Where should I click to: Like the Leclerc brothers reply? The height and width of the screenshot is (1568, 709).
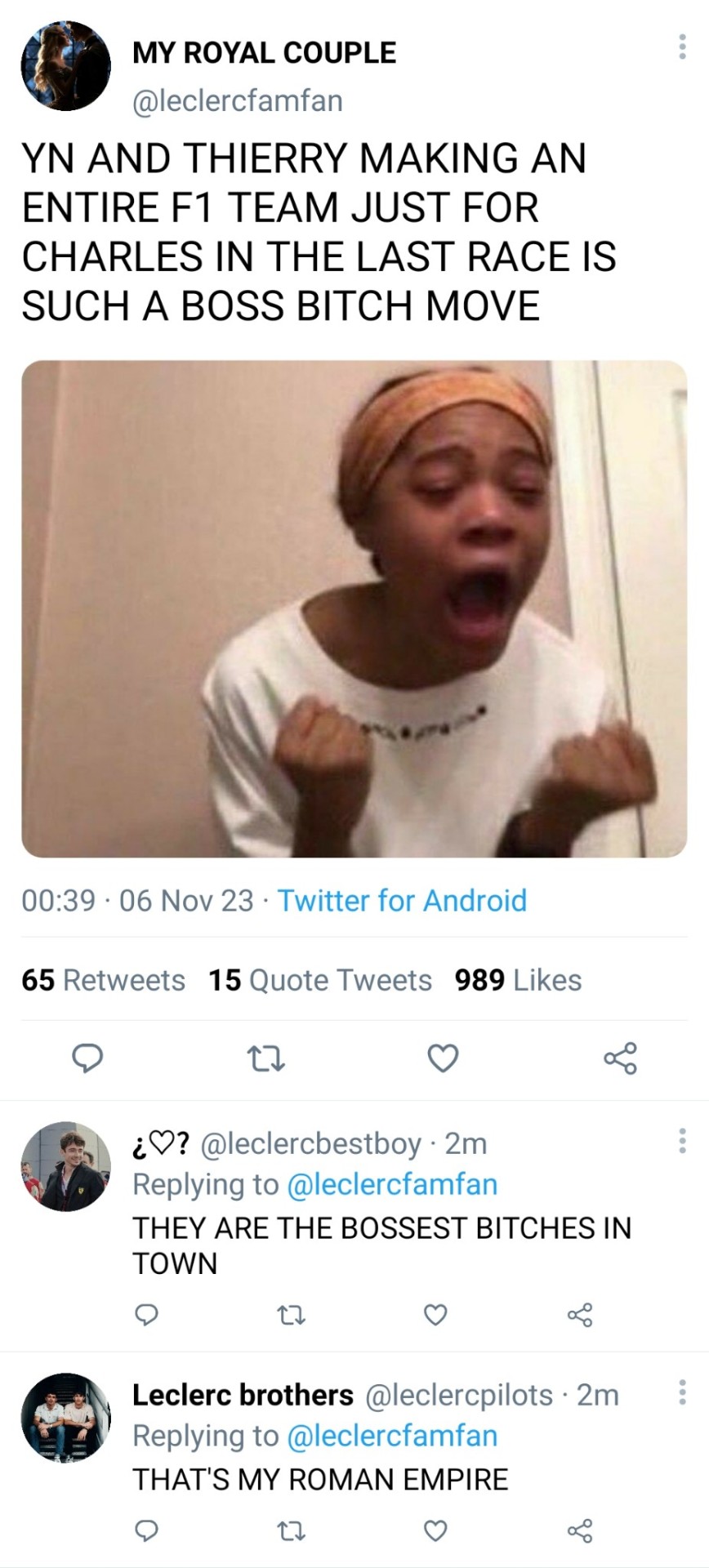pyautogui.click(x=435, y=1530)
